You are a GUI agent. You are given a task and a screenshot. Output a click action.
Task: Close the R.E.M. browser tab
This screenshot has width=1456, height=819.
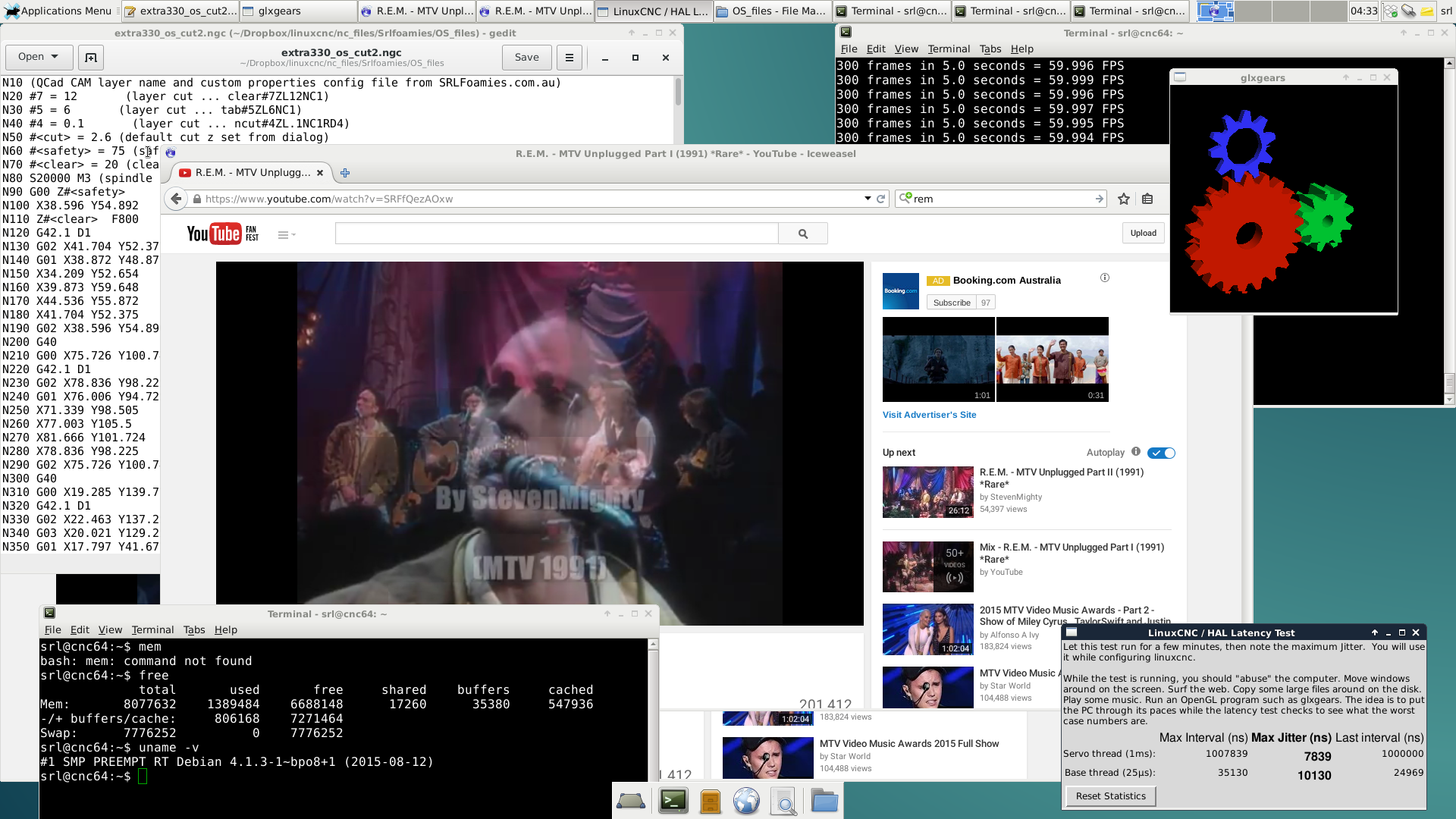click(320, 173)
